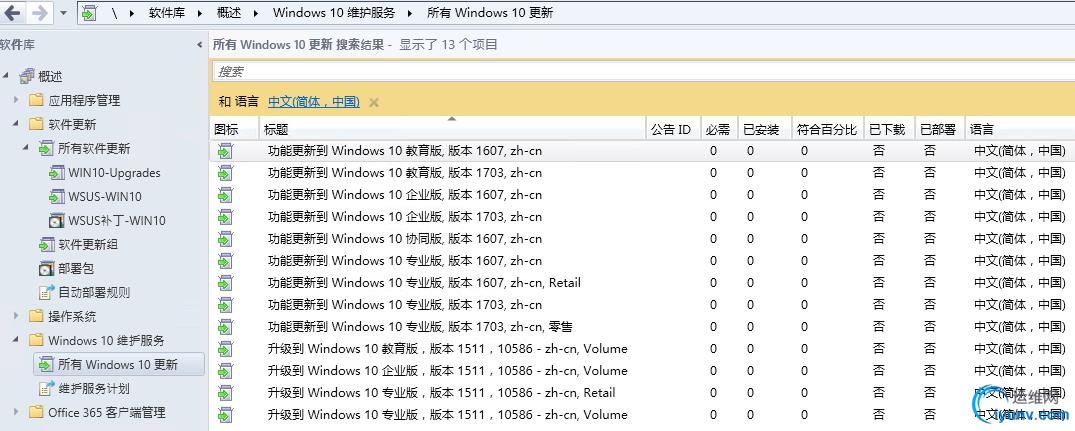Expand the arrow after 软件库 breadcrumb

200,13
